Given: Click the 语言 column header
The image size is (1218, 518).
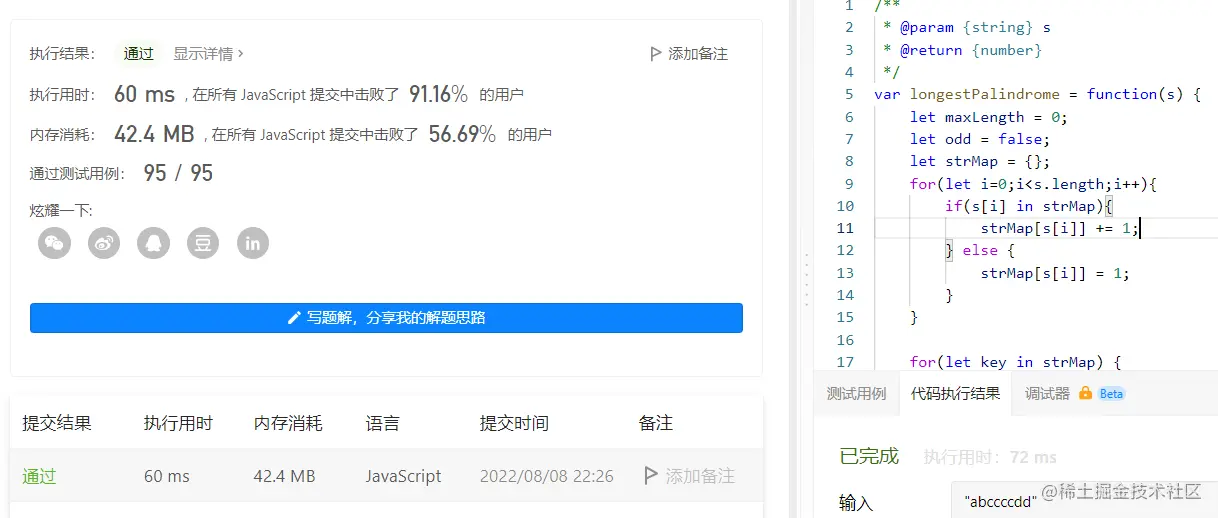Looking at the screenshot, I should click(382, 423).
